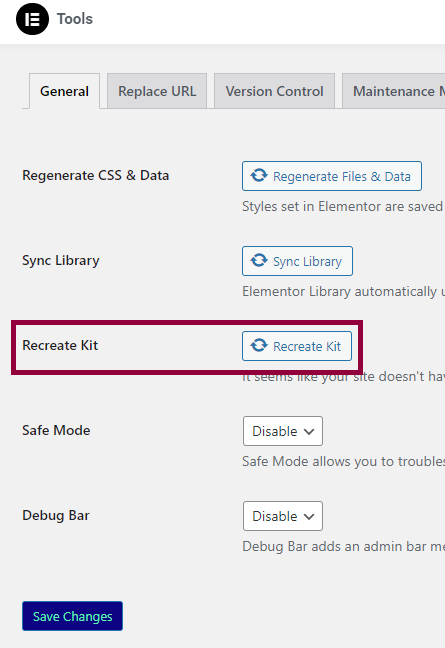Save settings with Save Changes button
Image resolution: width=445 pixels, height=648 pixels.
tap(72, 616)
